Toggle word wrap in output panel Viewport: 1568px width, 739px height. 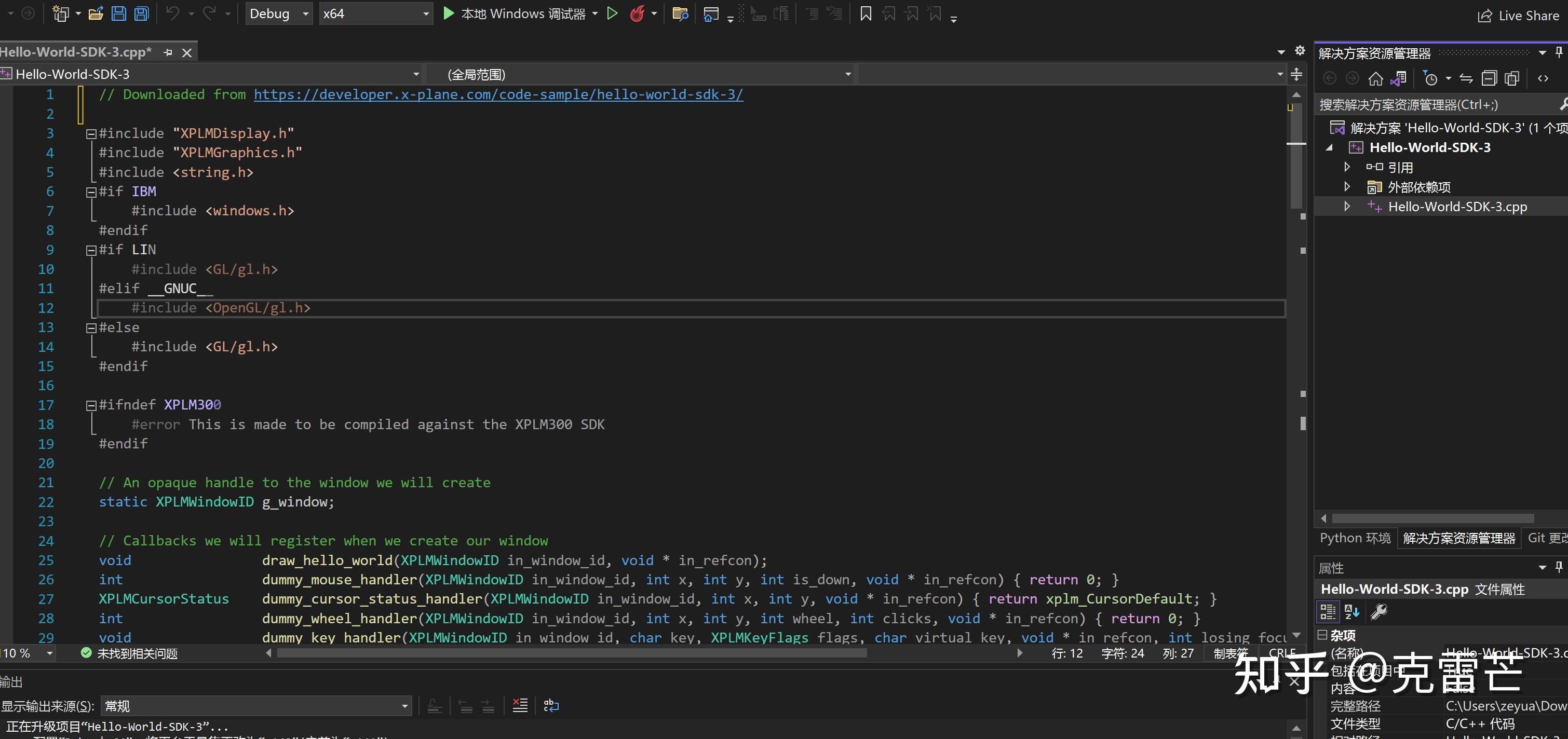click(x=551, y=706)
